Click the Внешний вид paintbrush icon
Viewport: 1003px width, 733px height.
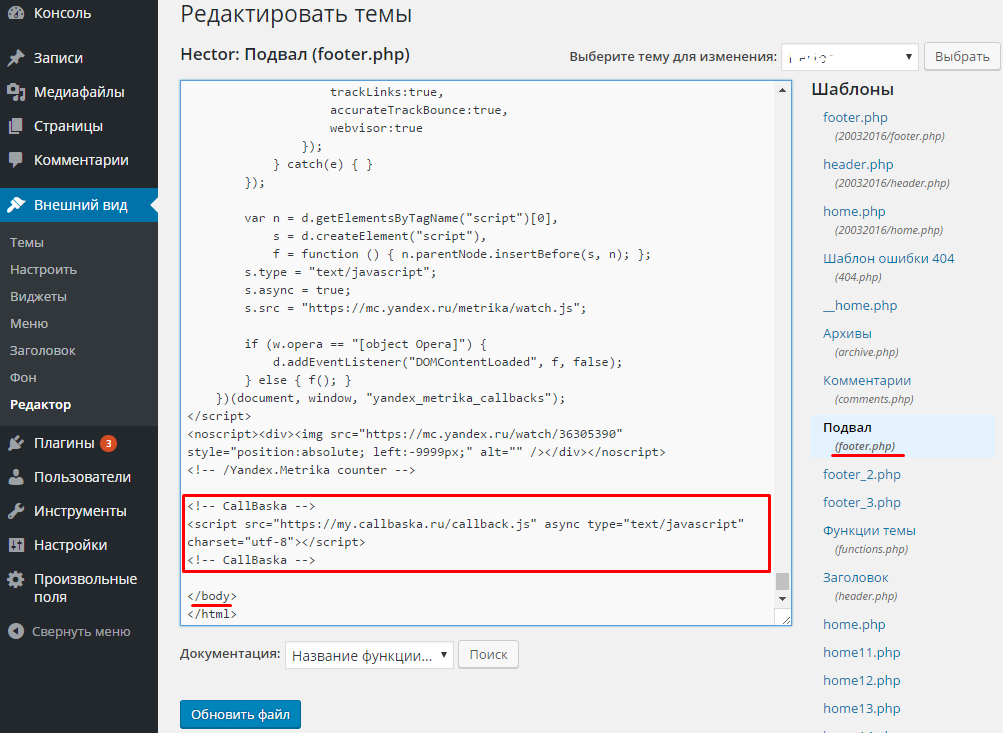[x=16, y=205]
